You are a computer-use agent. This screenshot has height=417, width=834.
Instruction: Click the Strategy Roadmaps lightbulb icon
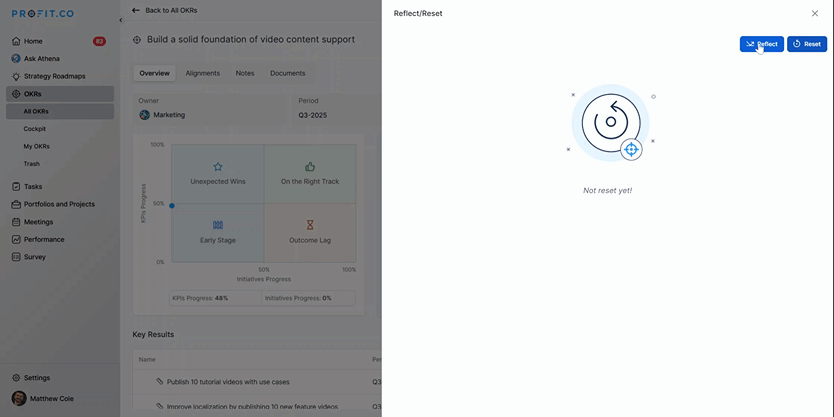click(16, 76)
